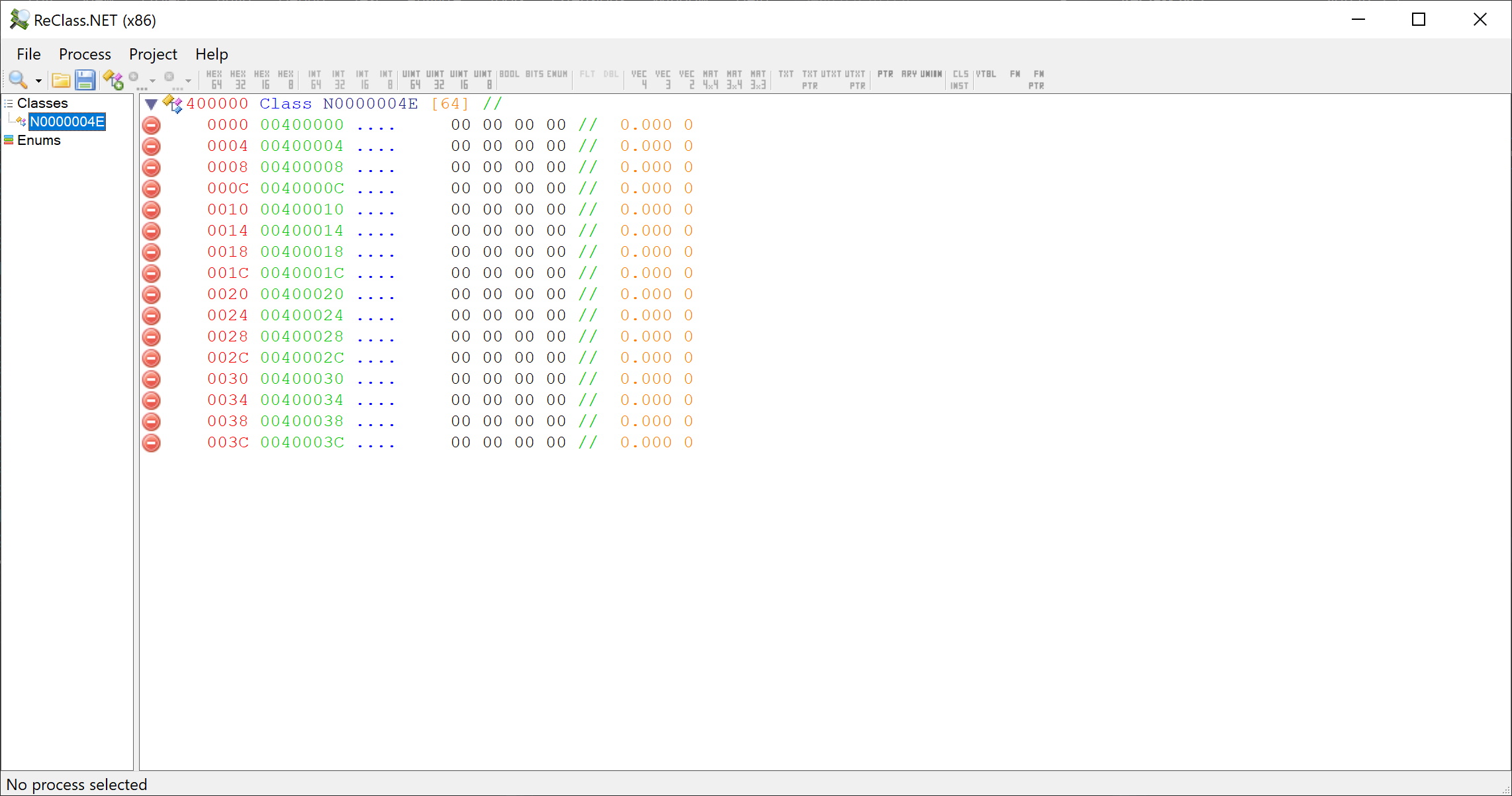Select N0000004E in Classes tree
The height and width of the screenshot is (796, 1512).
coord(67,122)
